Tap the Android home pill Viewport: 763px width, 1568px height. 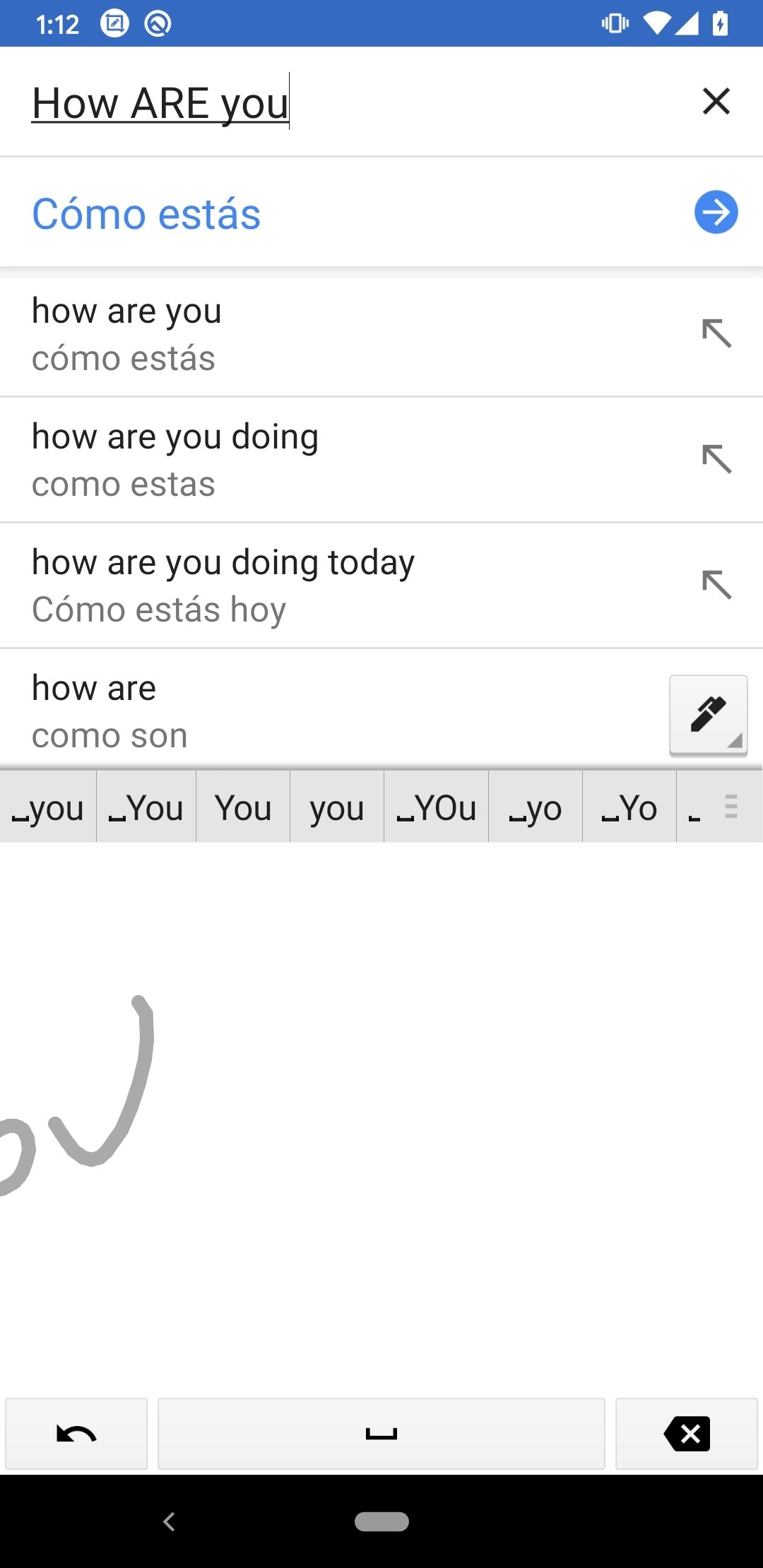coord(381,1521)
